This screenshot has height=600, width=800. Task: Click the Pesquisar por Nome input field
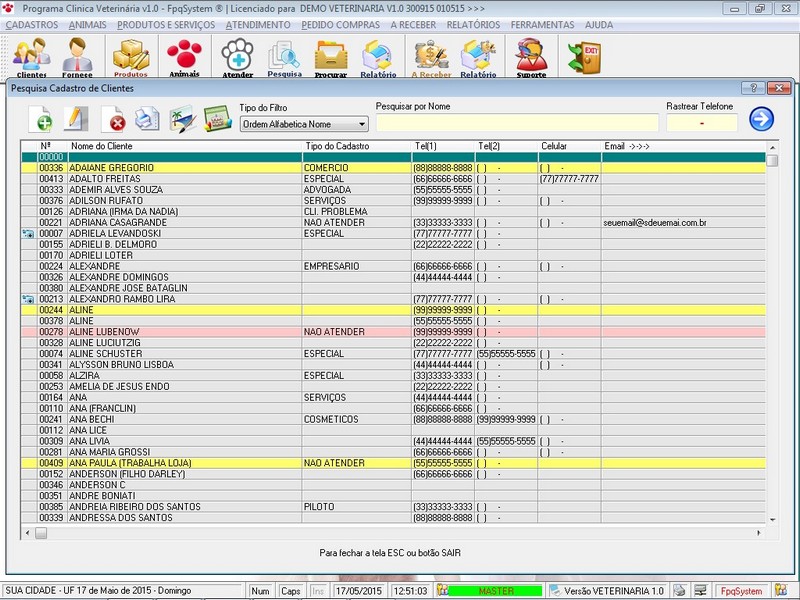517,123
